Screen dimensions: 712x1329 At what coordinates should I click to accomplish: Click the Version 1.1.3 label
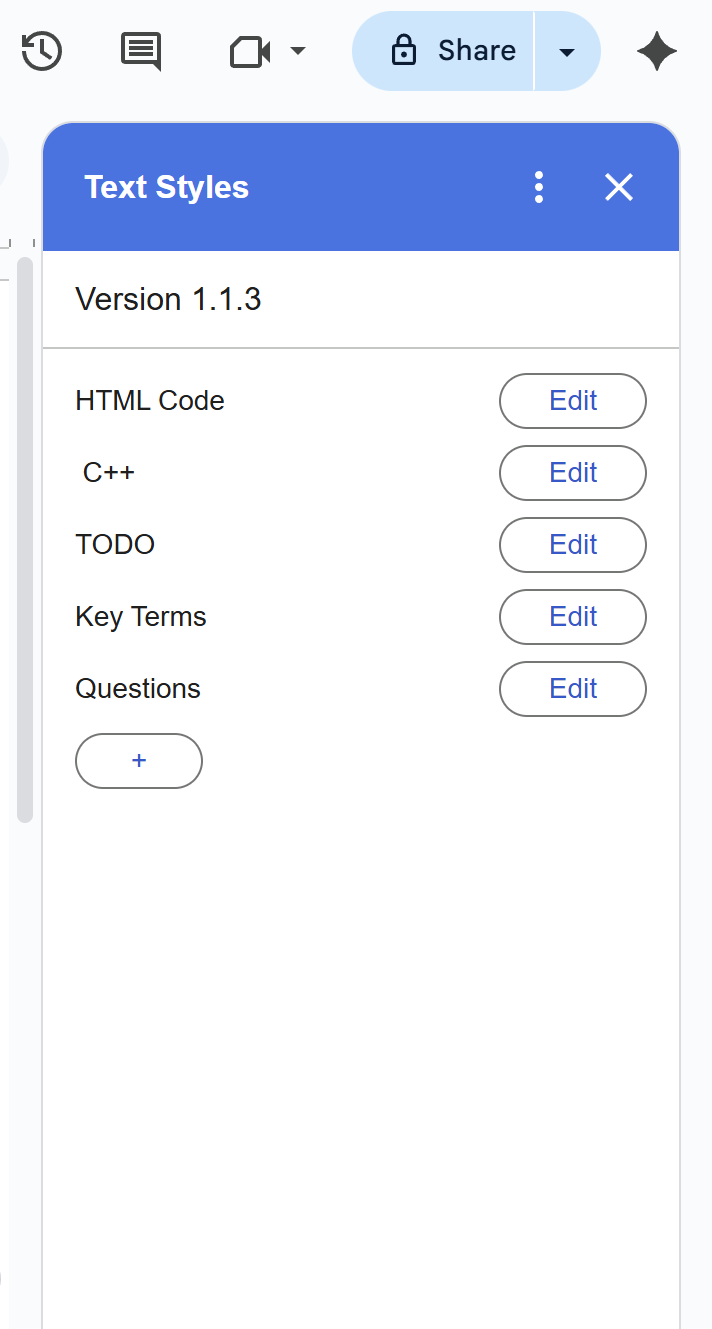click(x=168, y=299)
